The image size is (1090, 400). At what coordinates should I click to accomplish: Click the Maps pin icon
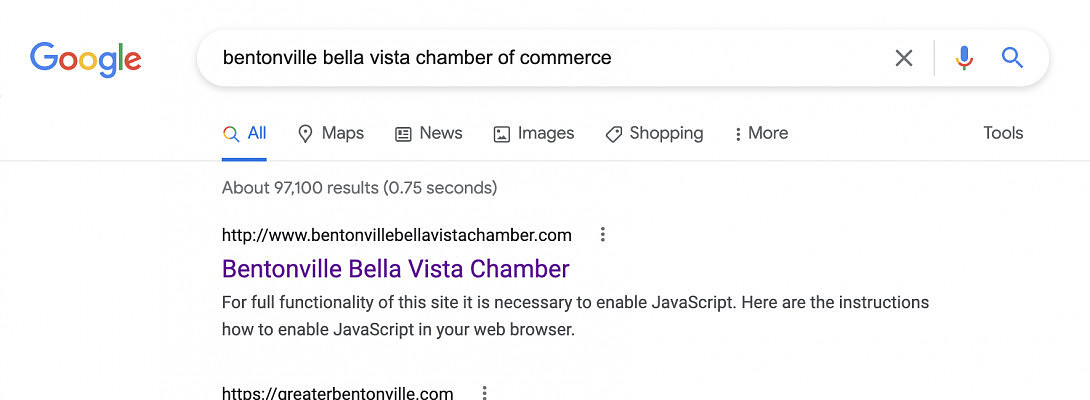(306, 134)
